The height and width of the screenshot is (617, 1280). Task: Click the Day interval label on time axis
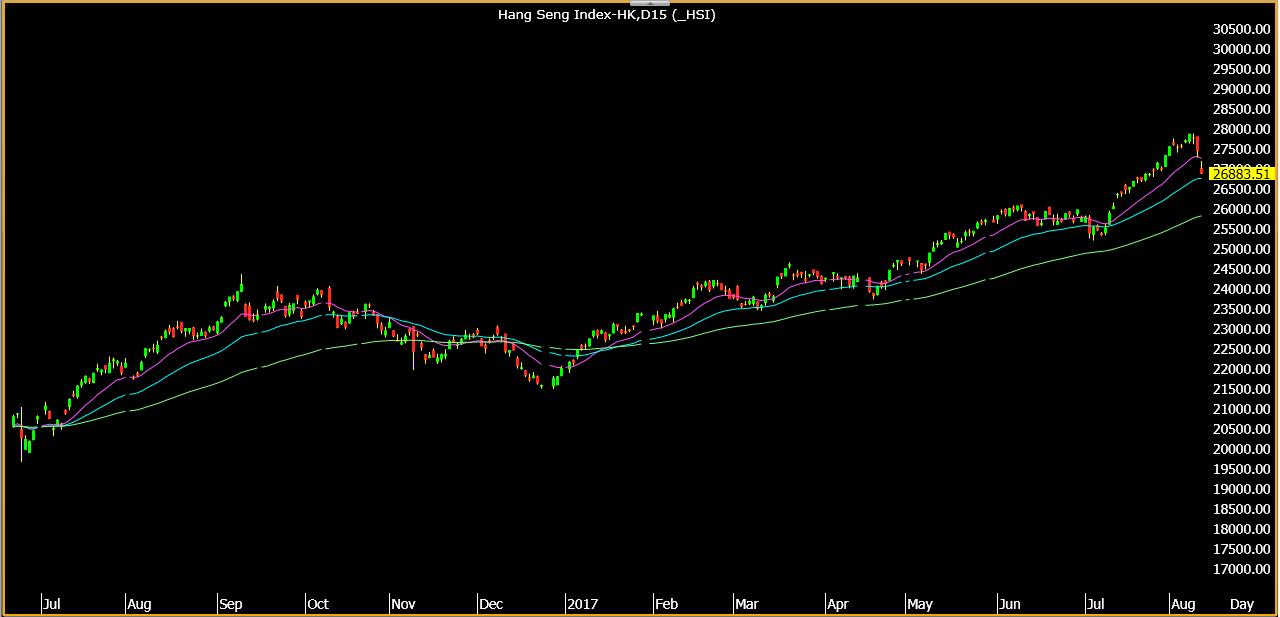pyautogui.click(x=1241, y=604)
